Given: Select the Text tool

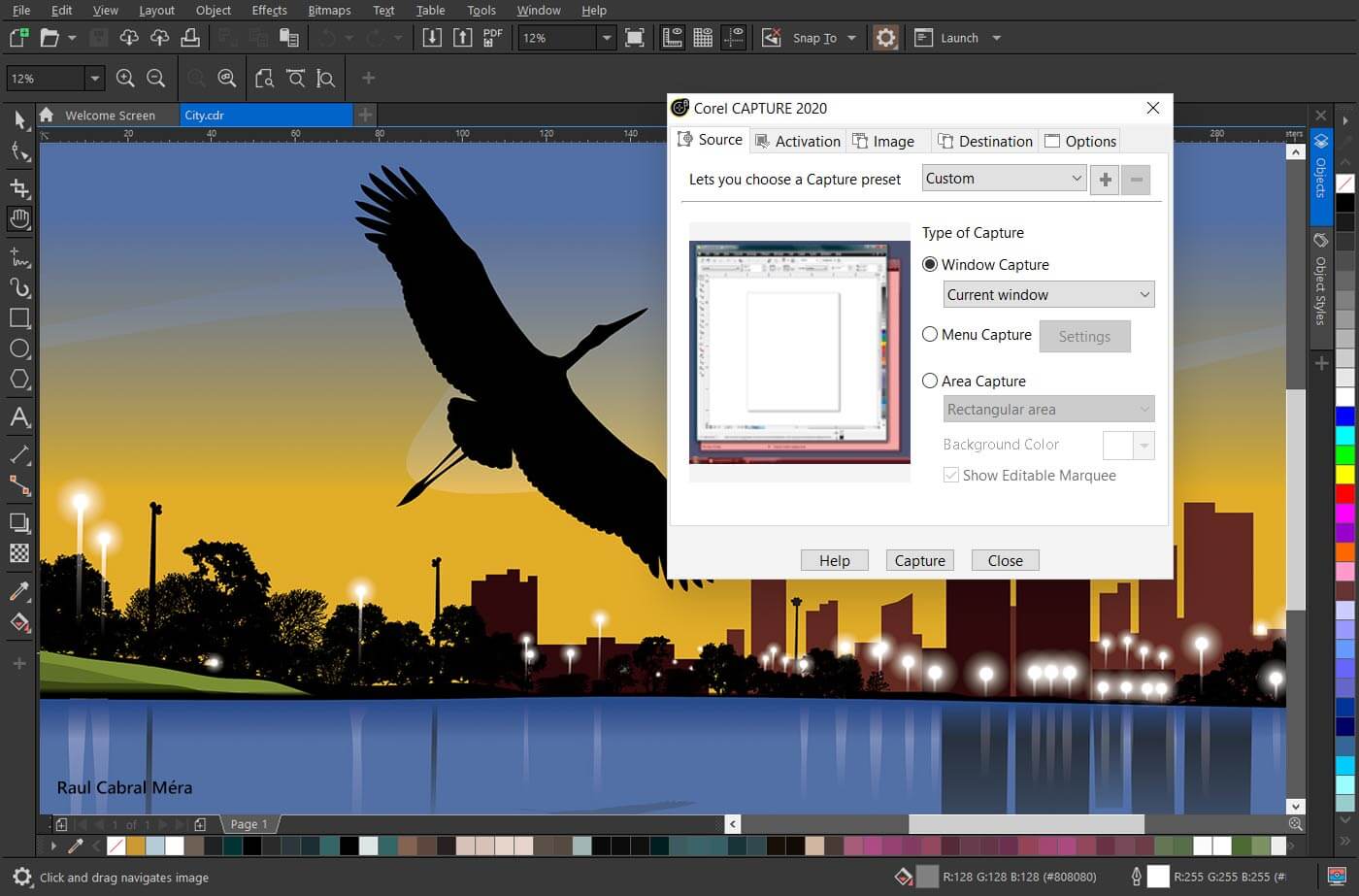Looking at the screenshot, I should [19, 417].
